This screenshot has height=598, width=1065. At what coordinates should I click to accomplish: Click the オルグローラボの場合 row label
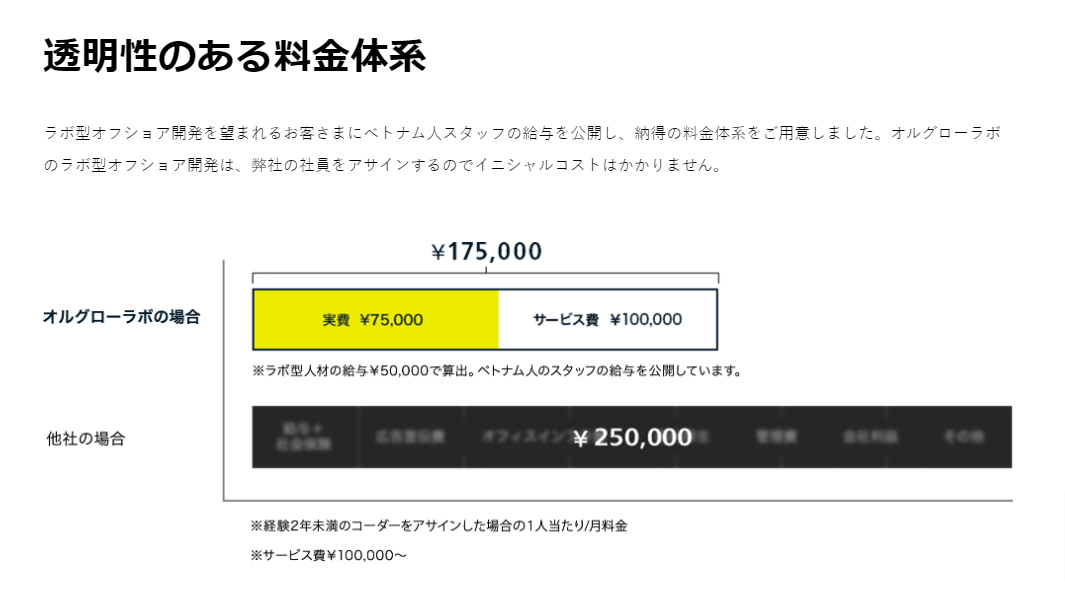121,317
